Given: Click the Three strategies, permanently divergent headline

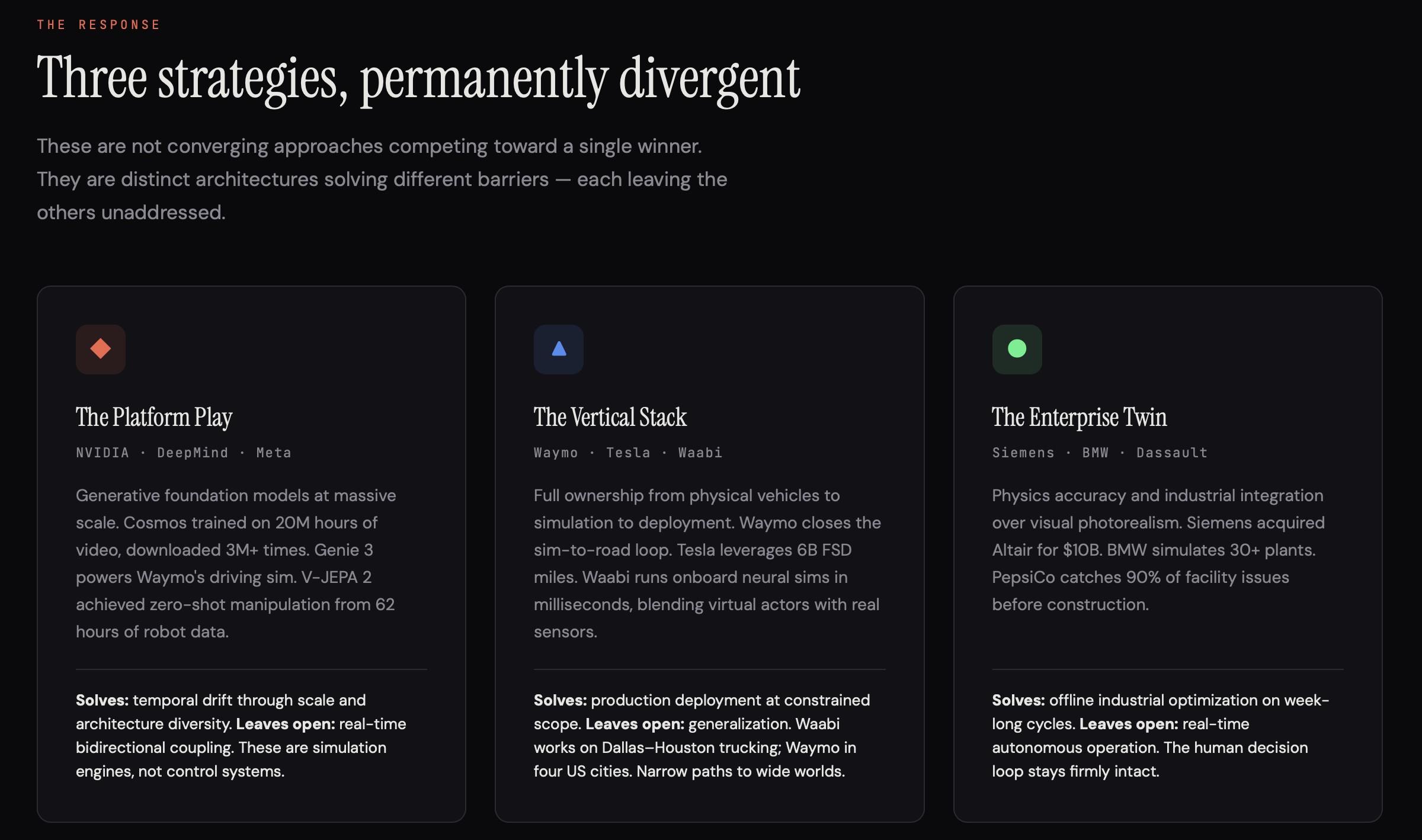Looking at the screenshot, I should pyautogui.click(x=418, y=79).
